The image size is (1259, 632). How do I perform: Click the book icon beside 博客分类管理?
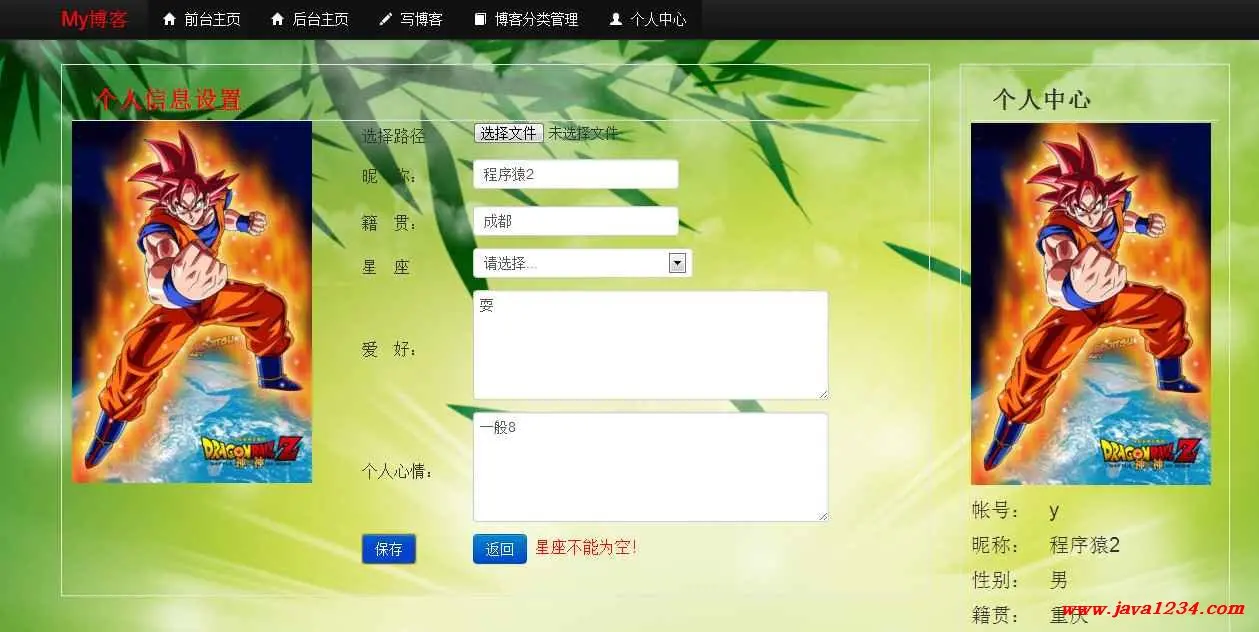coord(480,19)
